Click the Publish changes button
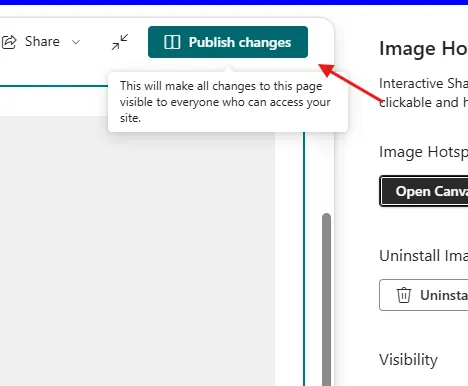468x386 pixels. point(228,42)
